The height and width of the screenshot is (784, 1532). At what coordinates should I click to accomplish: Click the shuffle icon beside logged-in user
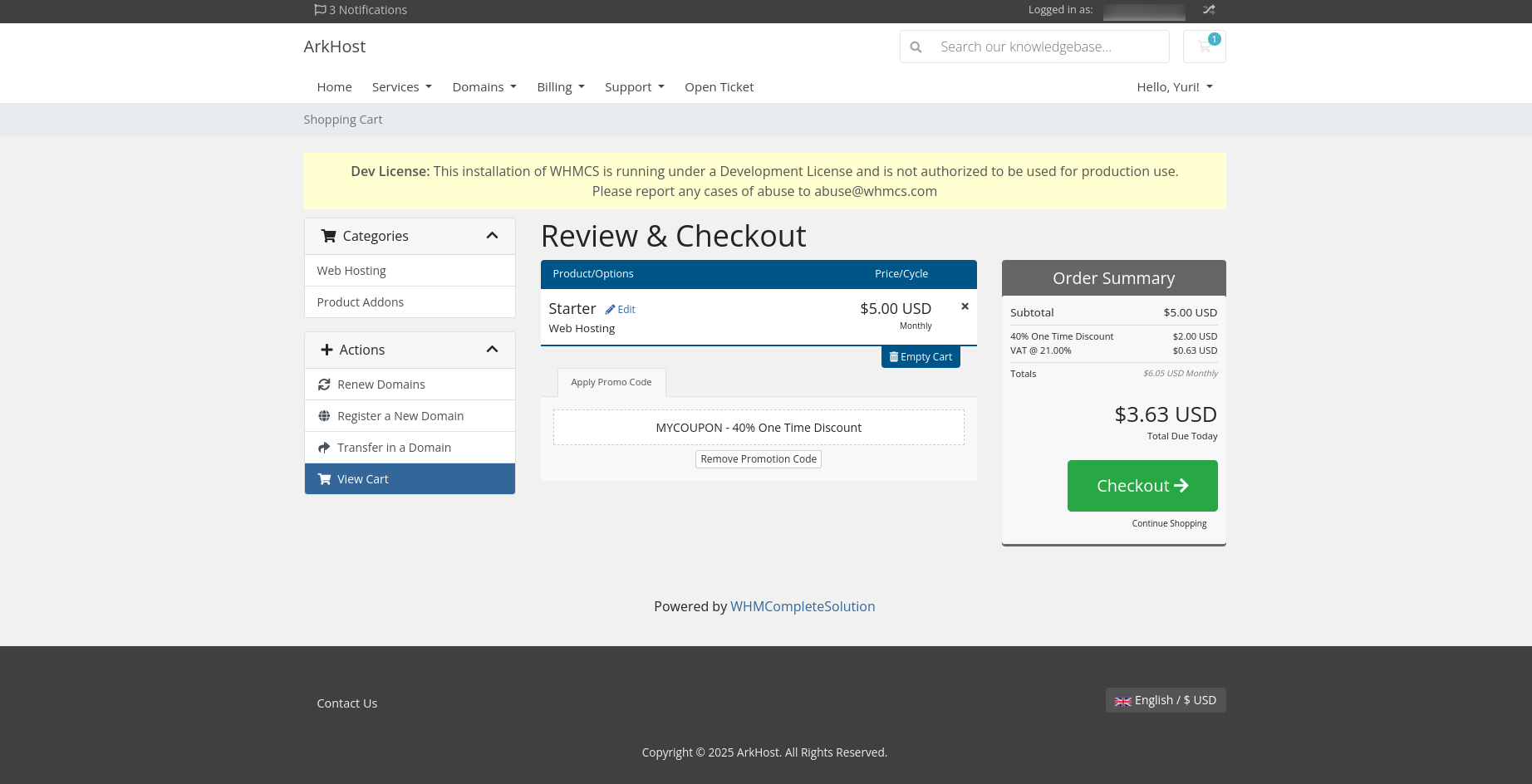coord(1209,10)
